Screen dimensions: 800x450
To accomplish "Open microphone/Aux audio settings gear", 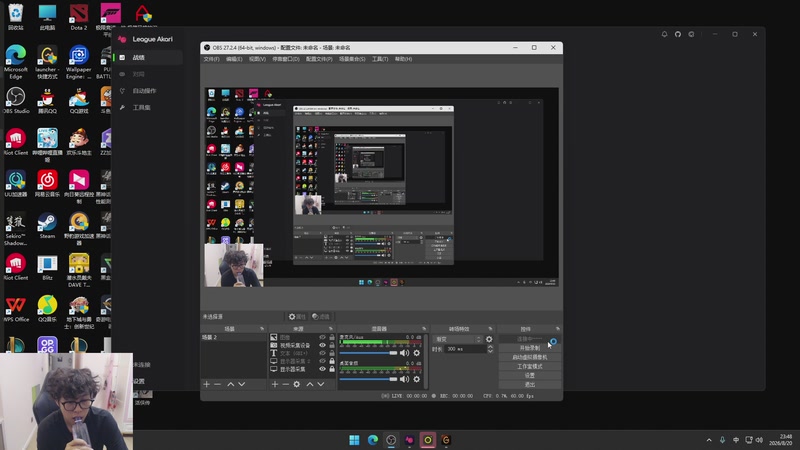I will tap(417, 353).
